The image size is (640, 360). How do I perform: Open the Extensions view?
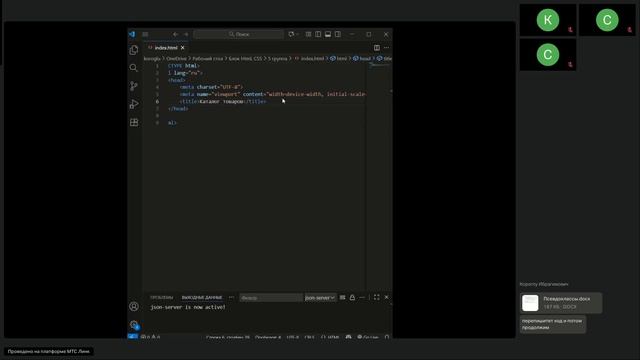pyautogui.click(x=134, y=122)
